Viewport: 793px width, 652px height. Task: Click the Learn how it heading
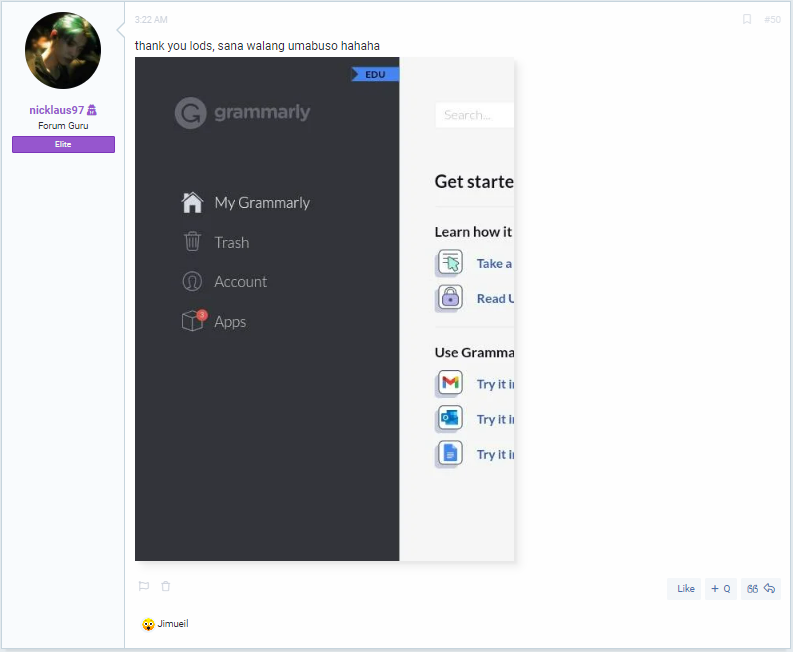(x=473, y=232)
